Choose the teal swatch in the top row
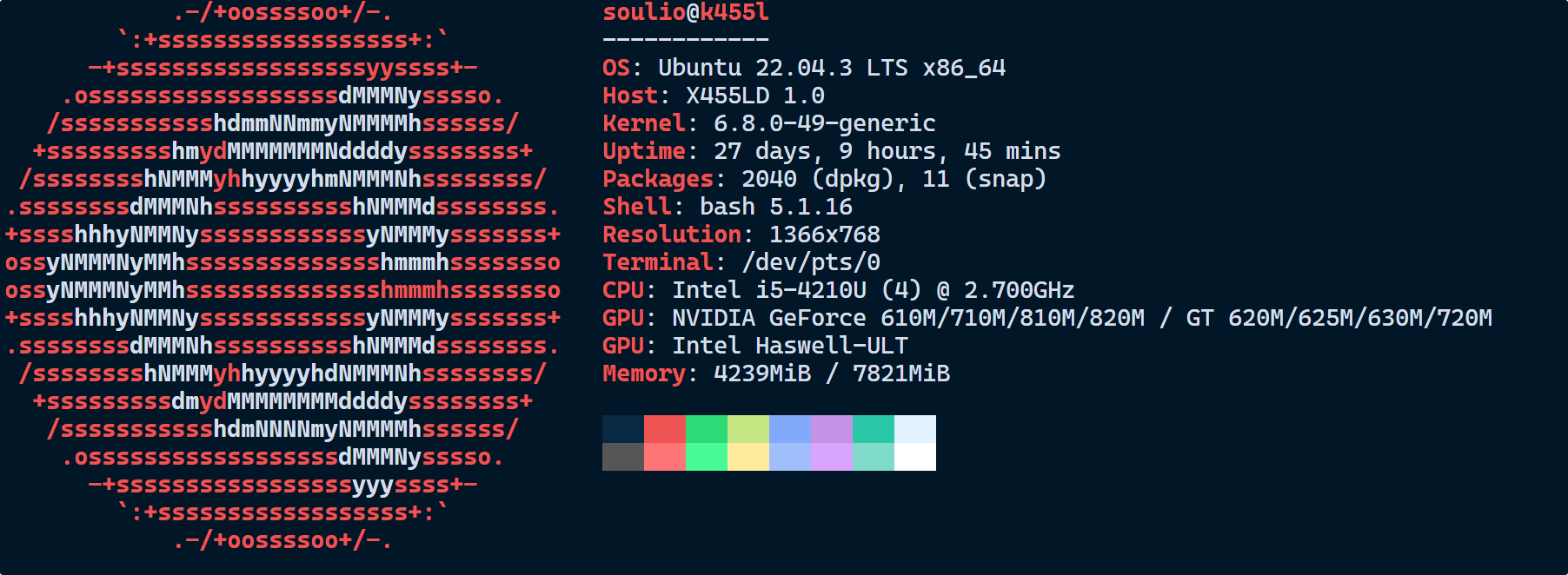This screenshot has width=1568, height=575. tap(874, 429)
